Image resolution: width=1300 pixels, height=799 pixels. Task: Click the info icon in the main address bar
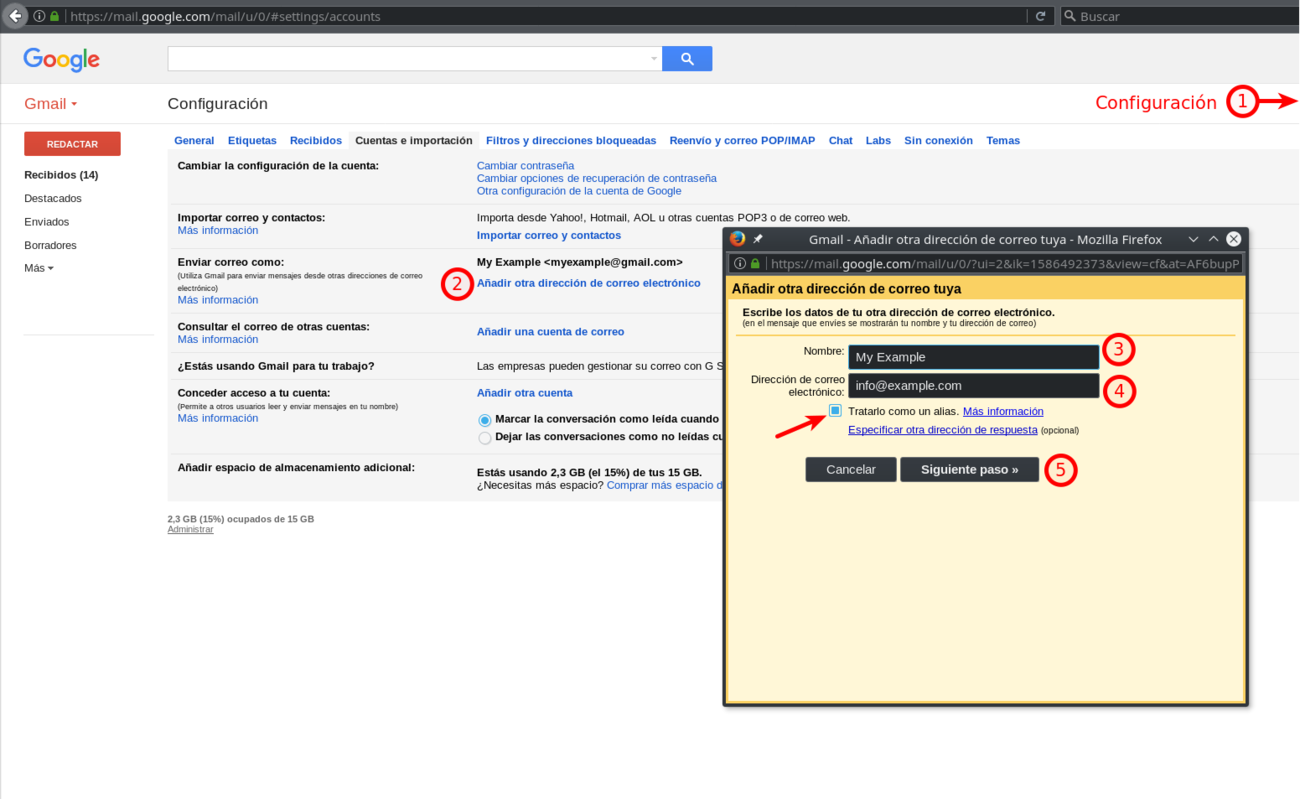point(36,15)
